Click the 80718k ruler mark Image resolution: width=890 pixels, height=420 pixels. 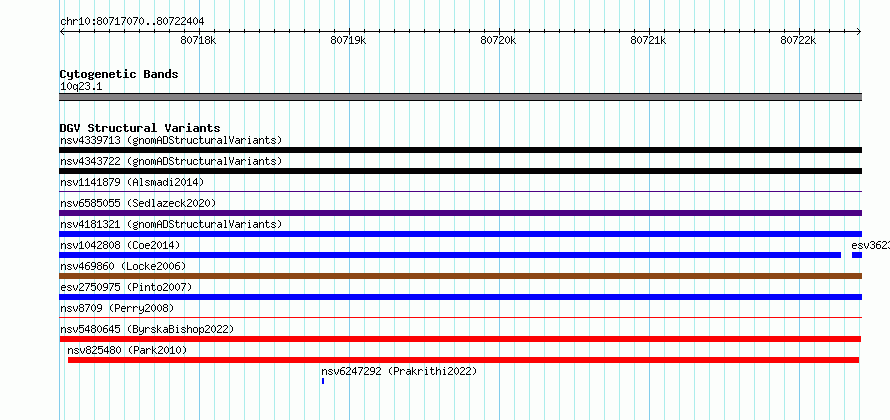198,40
